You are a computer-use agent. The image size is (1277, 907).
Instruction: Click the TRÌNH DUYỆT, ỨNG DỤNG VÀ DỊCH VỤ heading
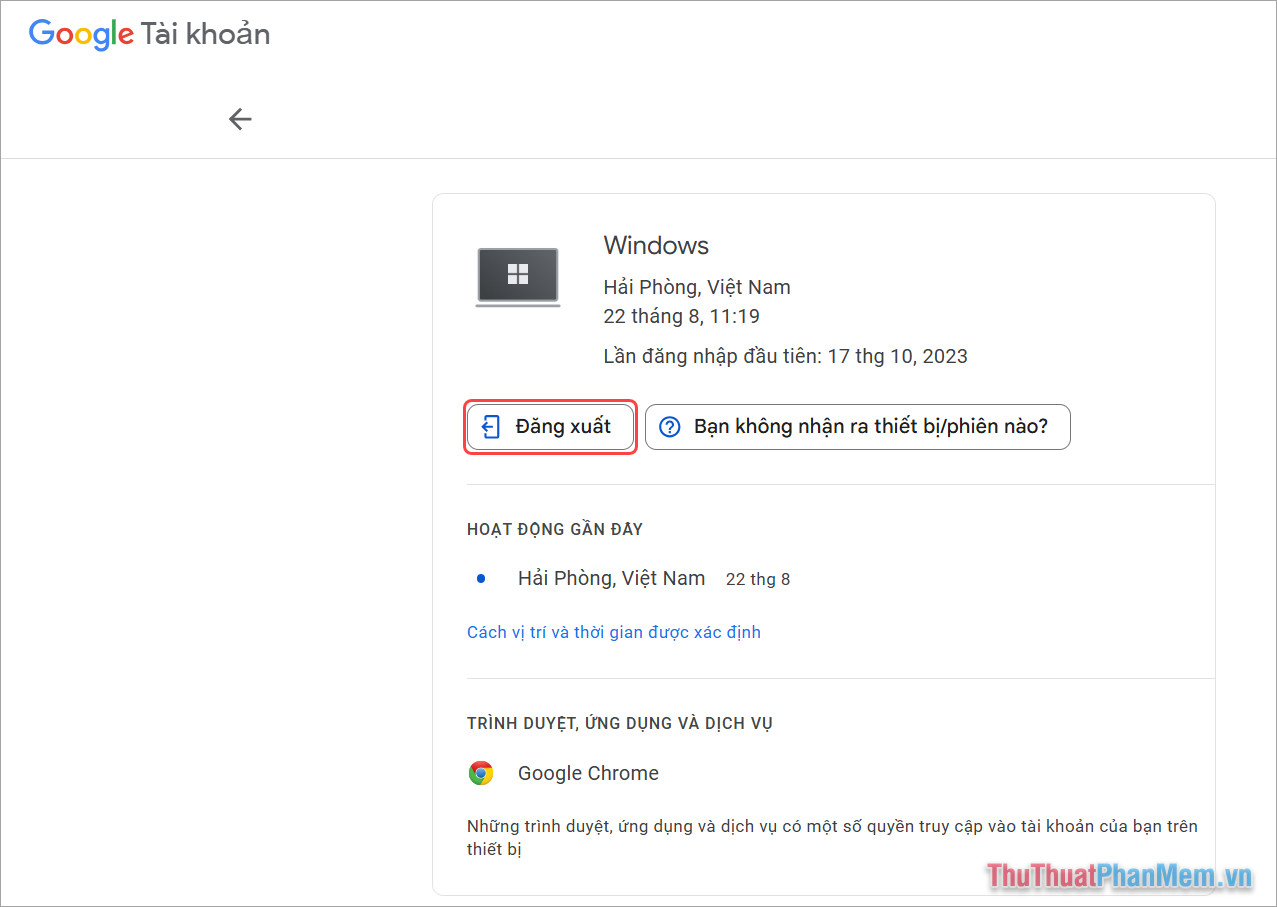(619, 722)
